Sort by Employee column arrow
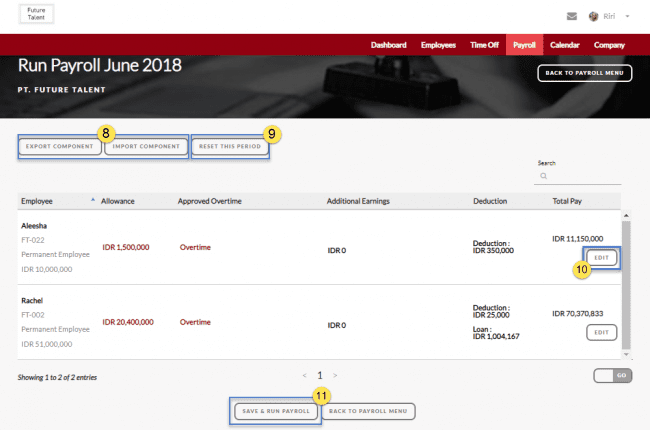650x430 pixels. (x=93, y=200)
